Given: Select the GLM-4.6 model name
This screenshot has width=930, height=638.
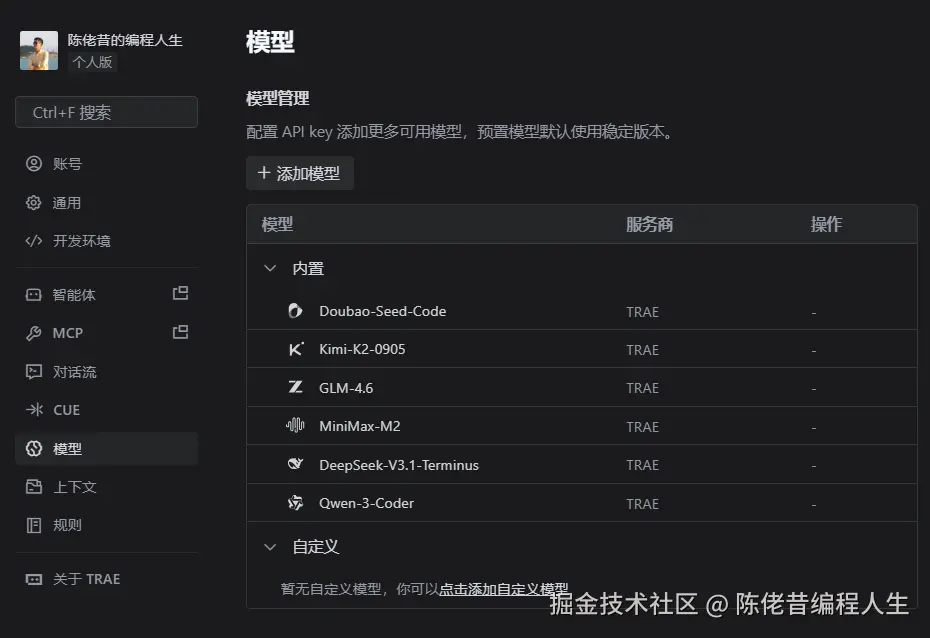Looking at the screenshot, I should 346,388.
